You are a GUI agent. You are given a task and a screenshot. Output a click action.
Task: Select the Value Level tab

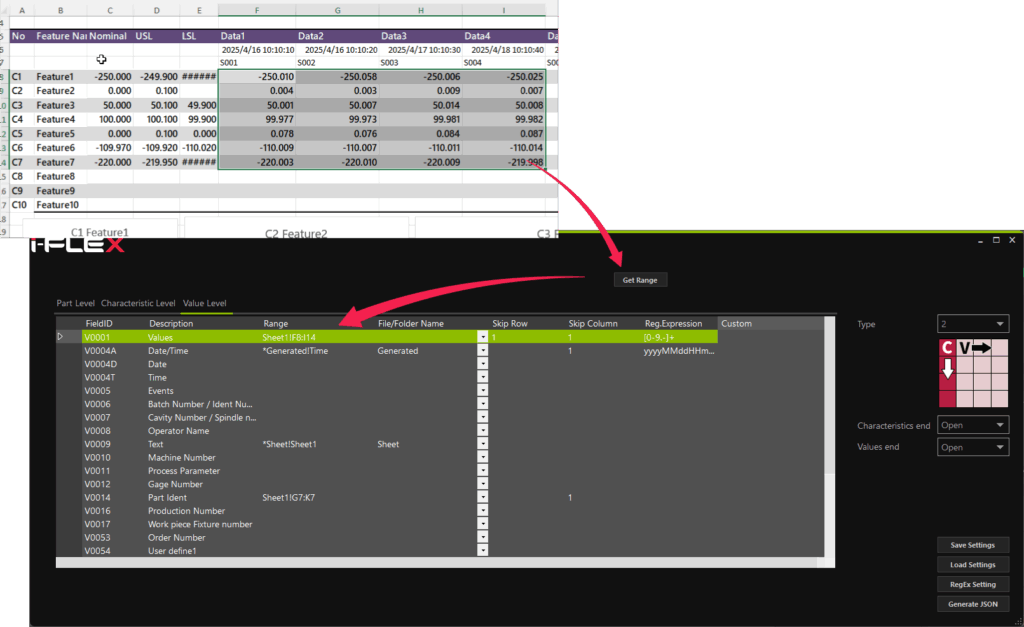pyautogui.click(x=204, y=303)
